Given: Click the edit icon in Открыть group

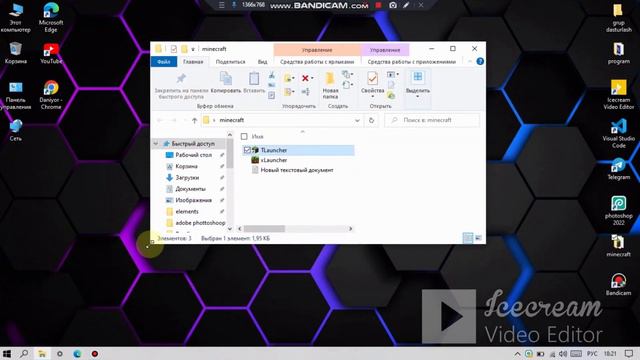Looking at the screenshot, I should tap(391, 85).
